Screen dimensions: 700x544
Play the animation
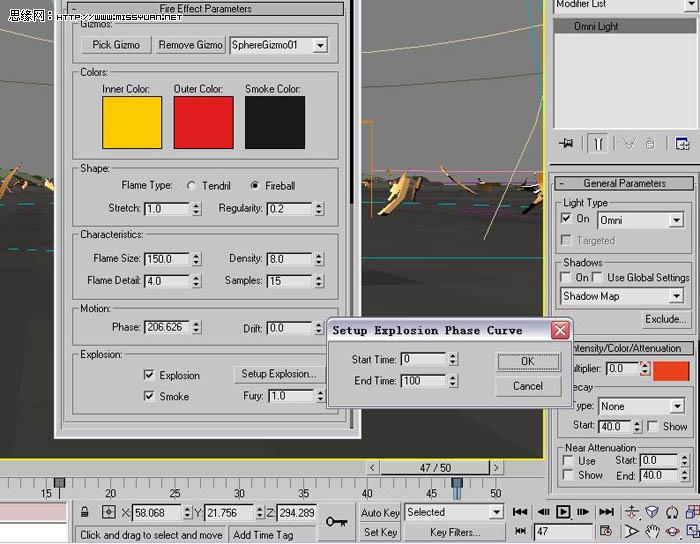tap(563, 511)
